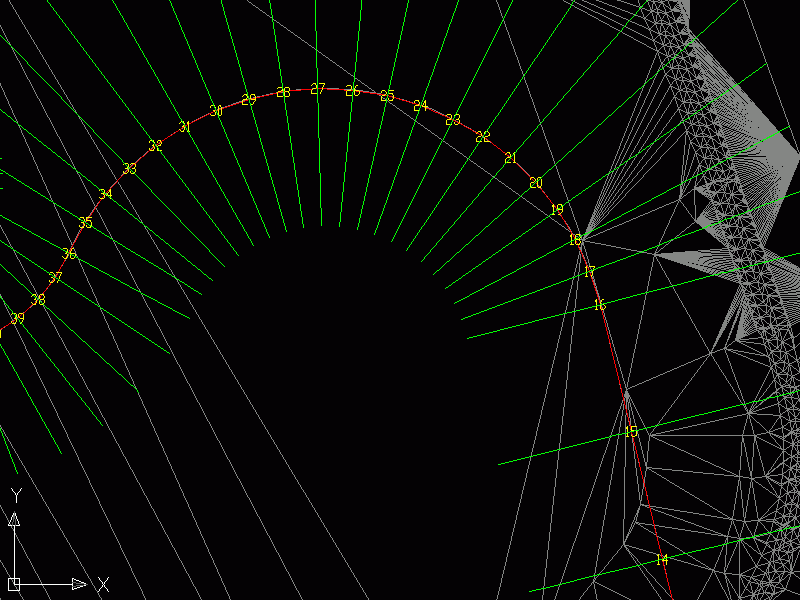Pick the station 16 label
The height and width of the screenshot is (600, 800).
point(600,305)
